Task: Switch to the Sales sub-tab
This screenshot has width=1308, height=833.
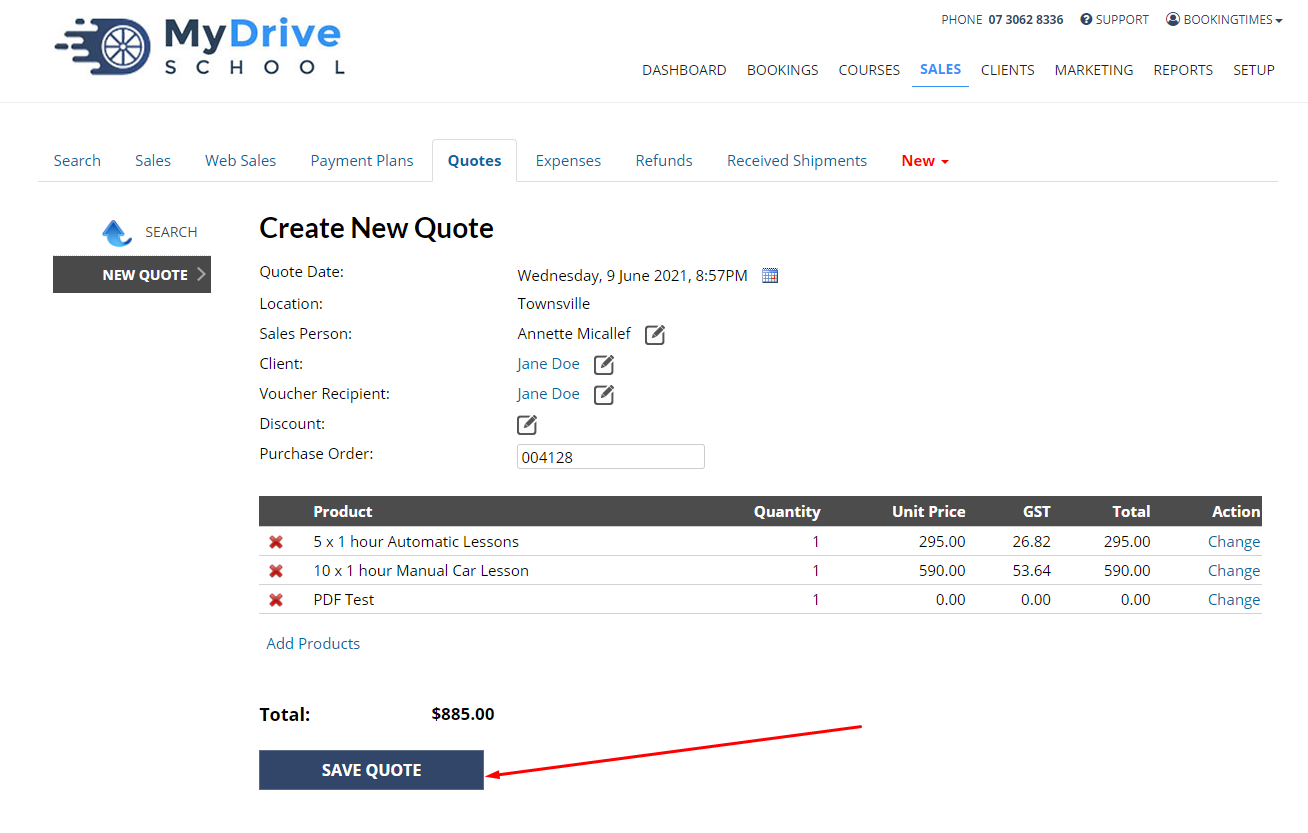Action: [153, 161]
